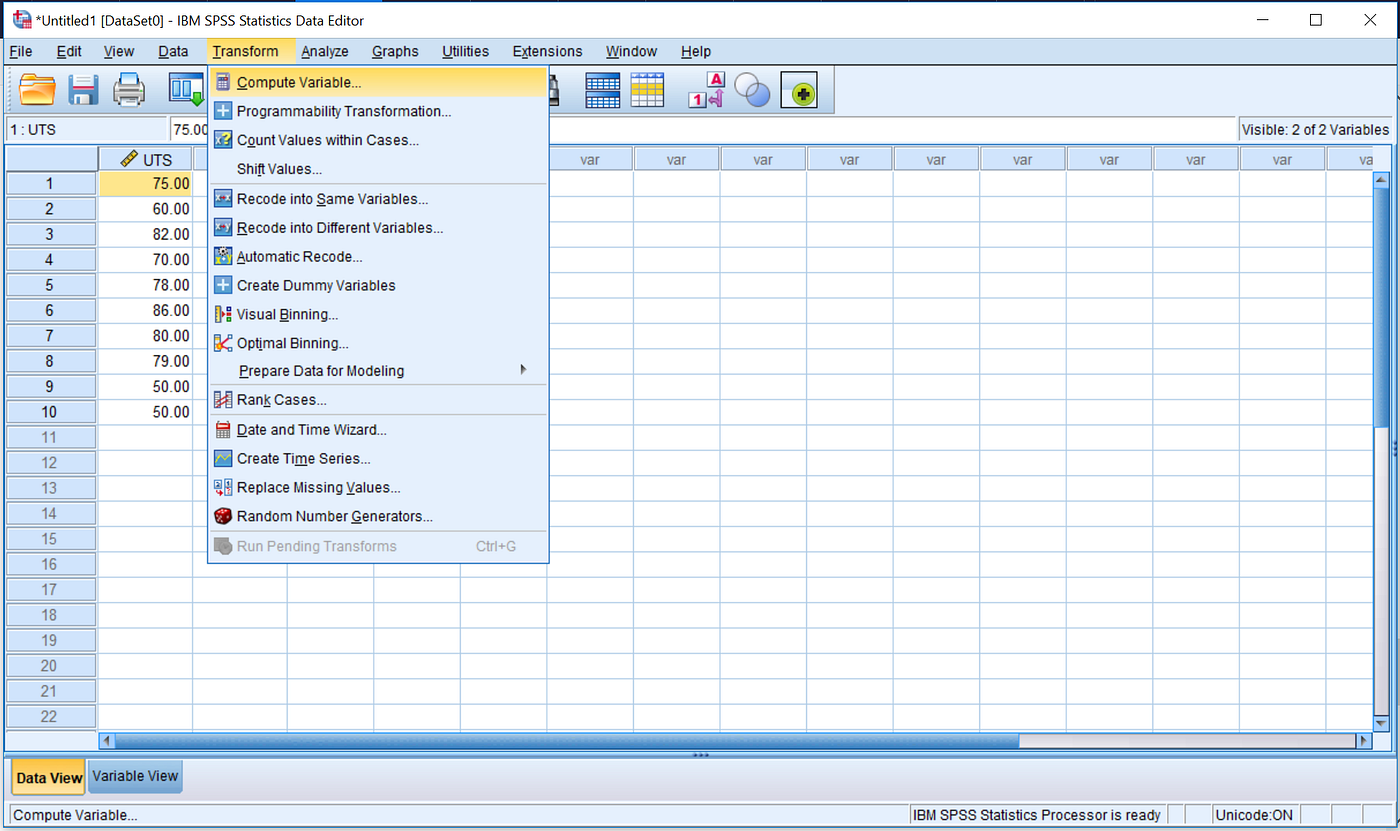Click the Select Cases toolbar icon
The width and height of the screenshot is (1400, 831).
click(x=648, y=91)
